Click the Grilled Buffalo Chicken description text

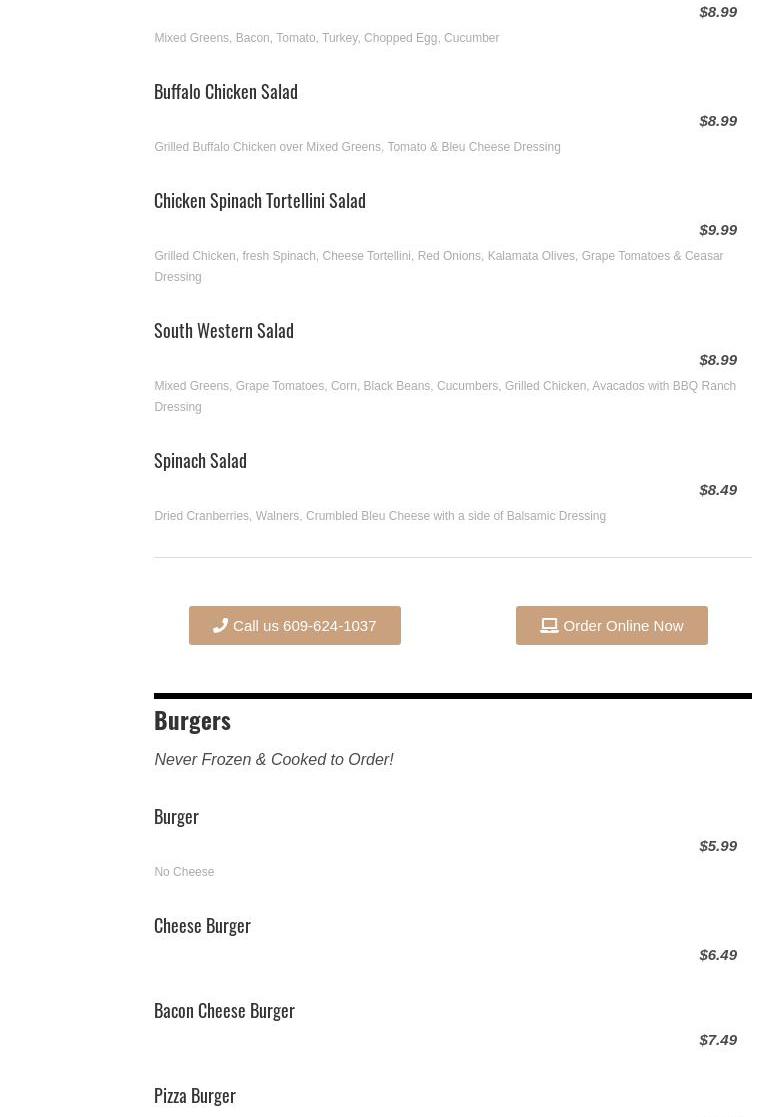click(x=357, y=147)
